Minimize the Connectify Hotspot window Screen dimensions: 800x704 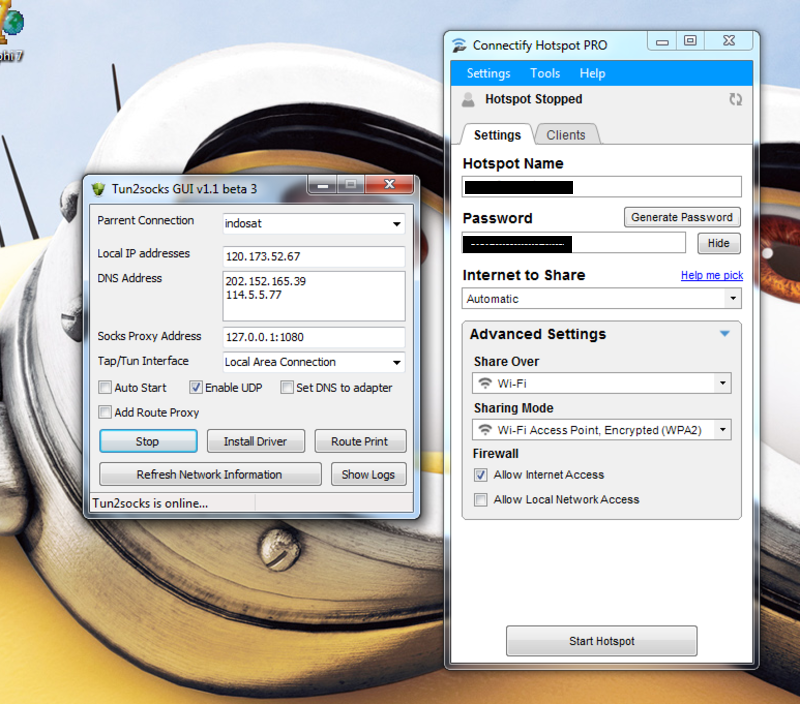coord(662,41)
